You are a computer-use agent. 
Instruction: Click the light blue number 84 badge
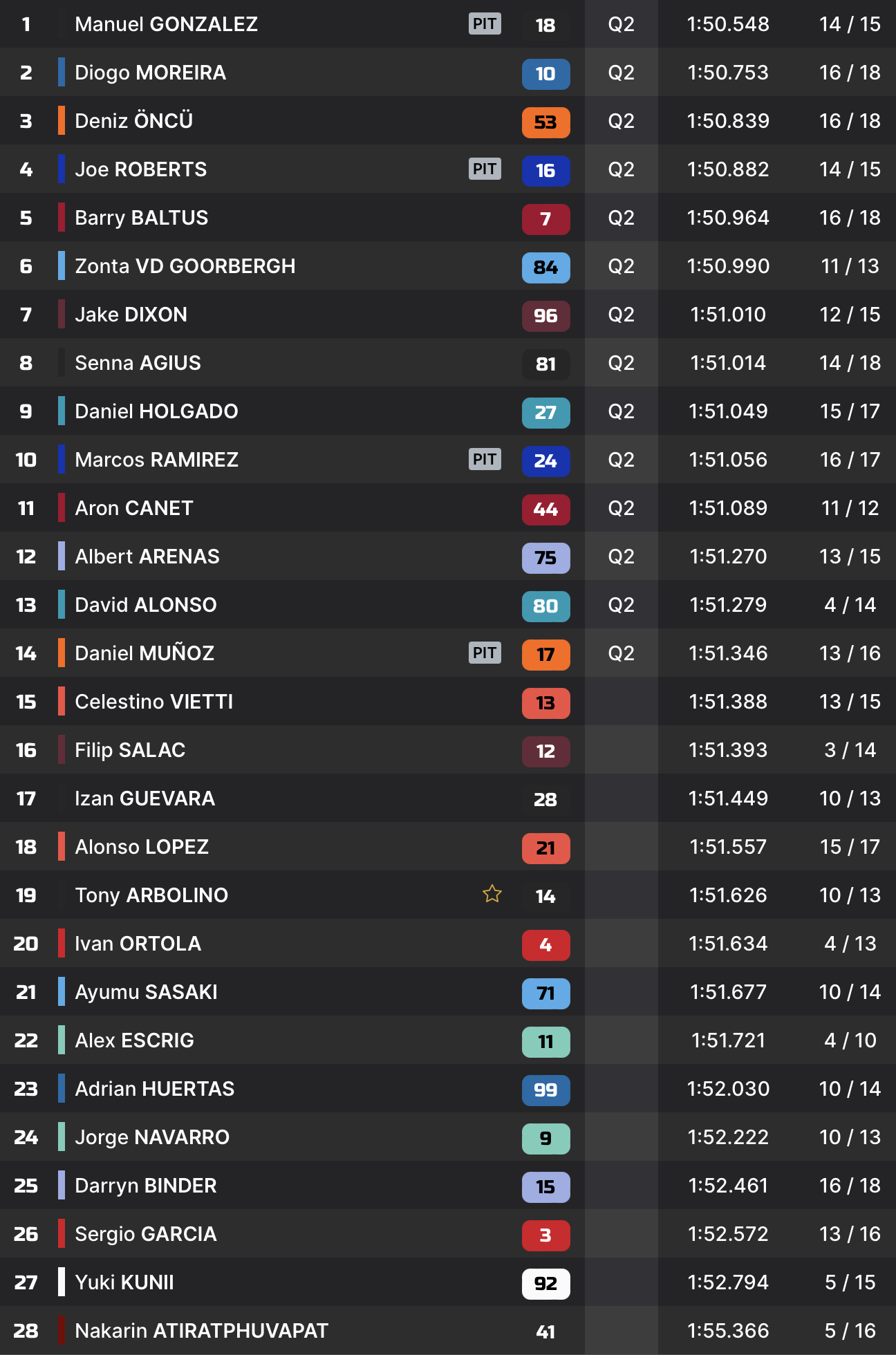(x=545, y=268)
